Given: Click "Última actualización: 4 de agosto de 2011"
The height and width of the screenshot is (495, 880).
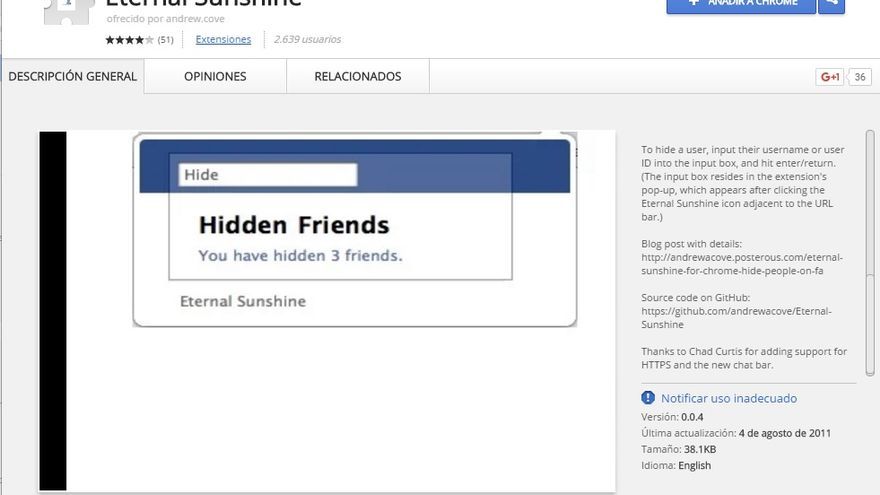Looking at the screenshot, I should coord(736,433).
